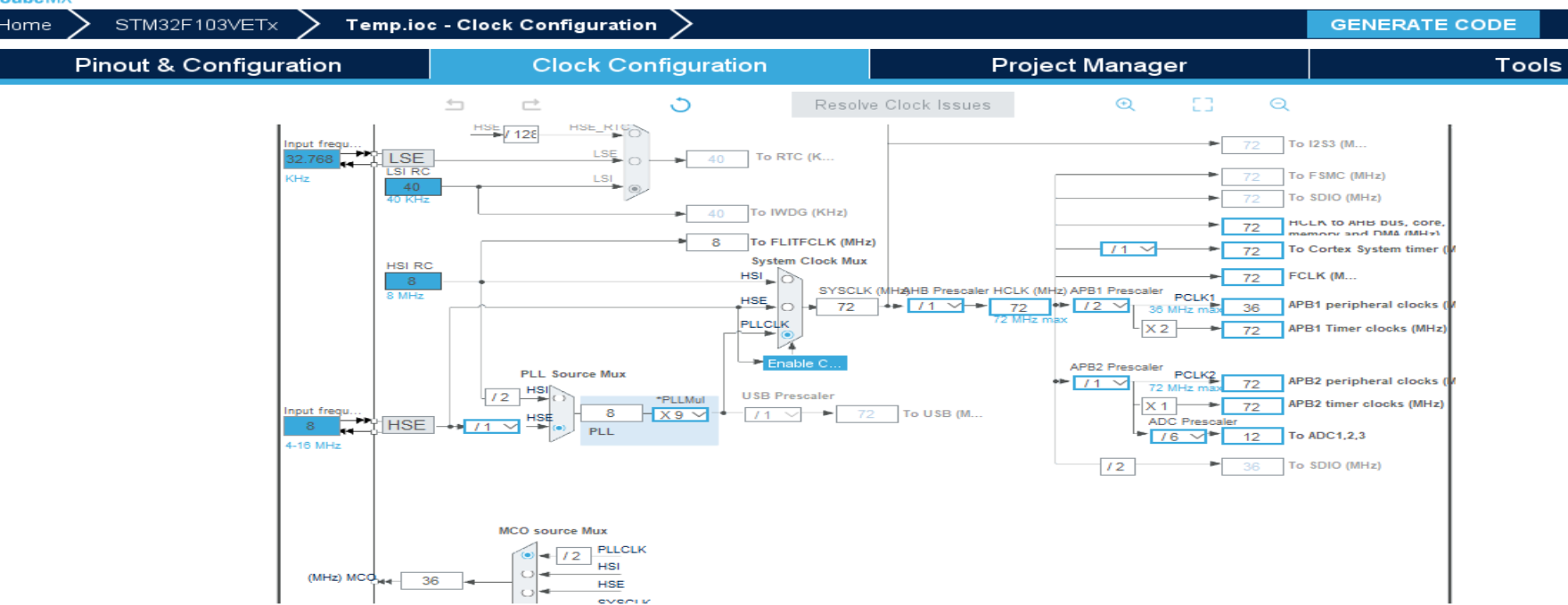Open the APB1 Prescaler dropdown

coord(1102,306)
